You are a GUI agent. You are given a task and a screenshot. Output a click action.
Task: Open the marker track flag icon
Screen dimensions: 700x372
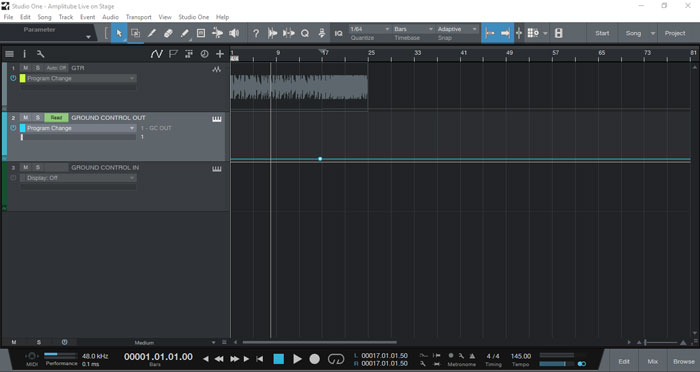[173, 54]
